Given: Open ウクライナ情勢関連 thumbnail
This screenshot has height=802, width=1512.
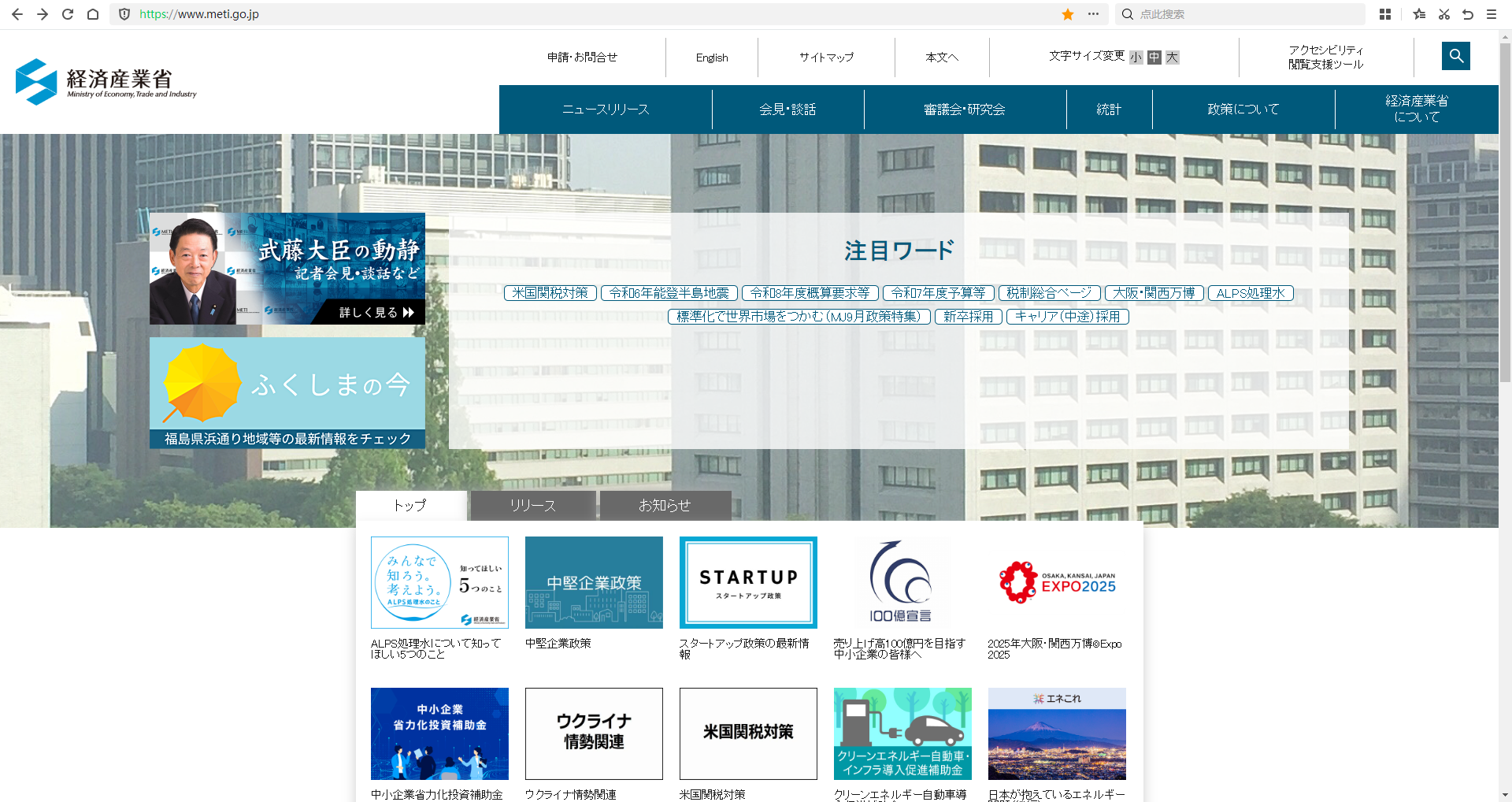Looking at the screenshot, I should (x=594, y=733).
